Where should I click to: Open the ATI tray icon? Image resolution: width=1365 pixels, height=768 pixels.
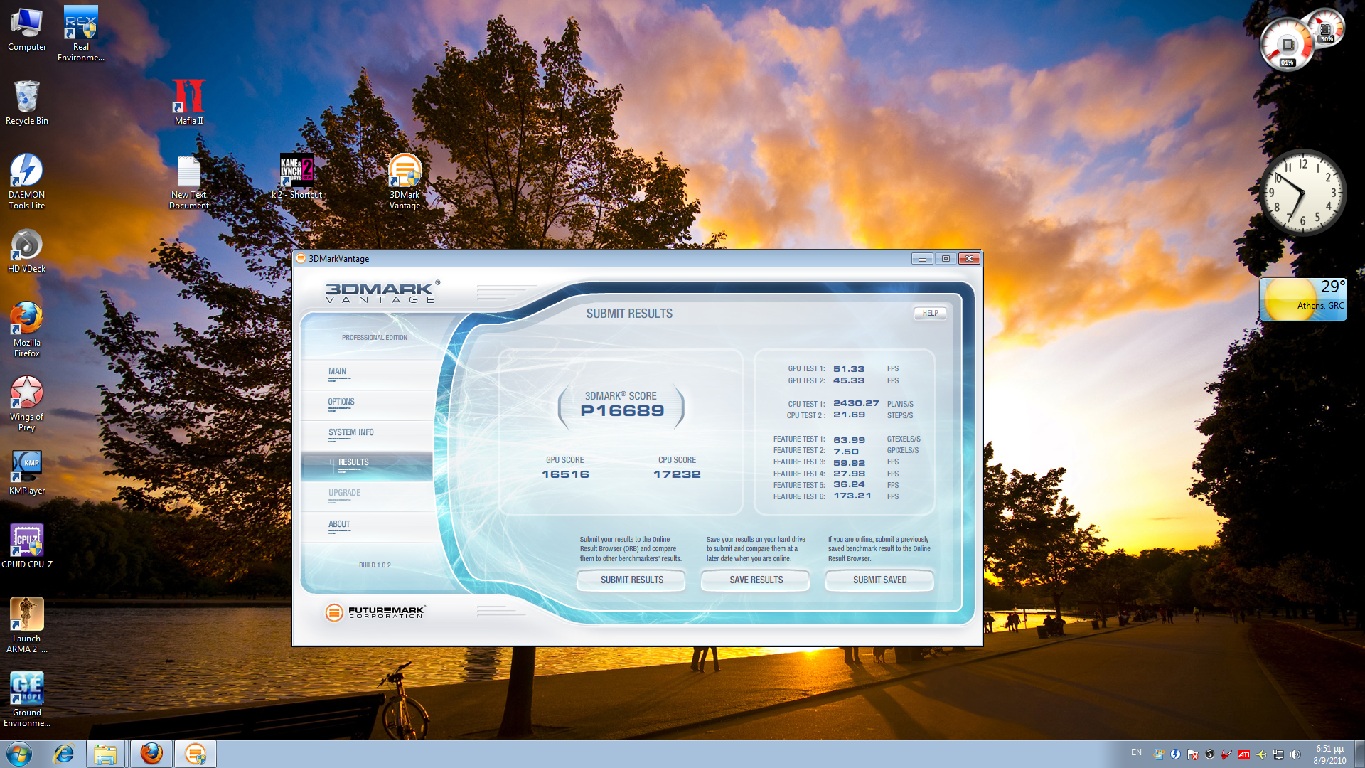point(1245,753)
